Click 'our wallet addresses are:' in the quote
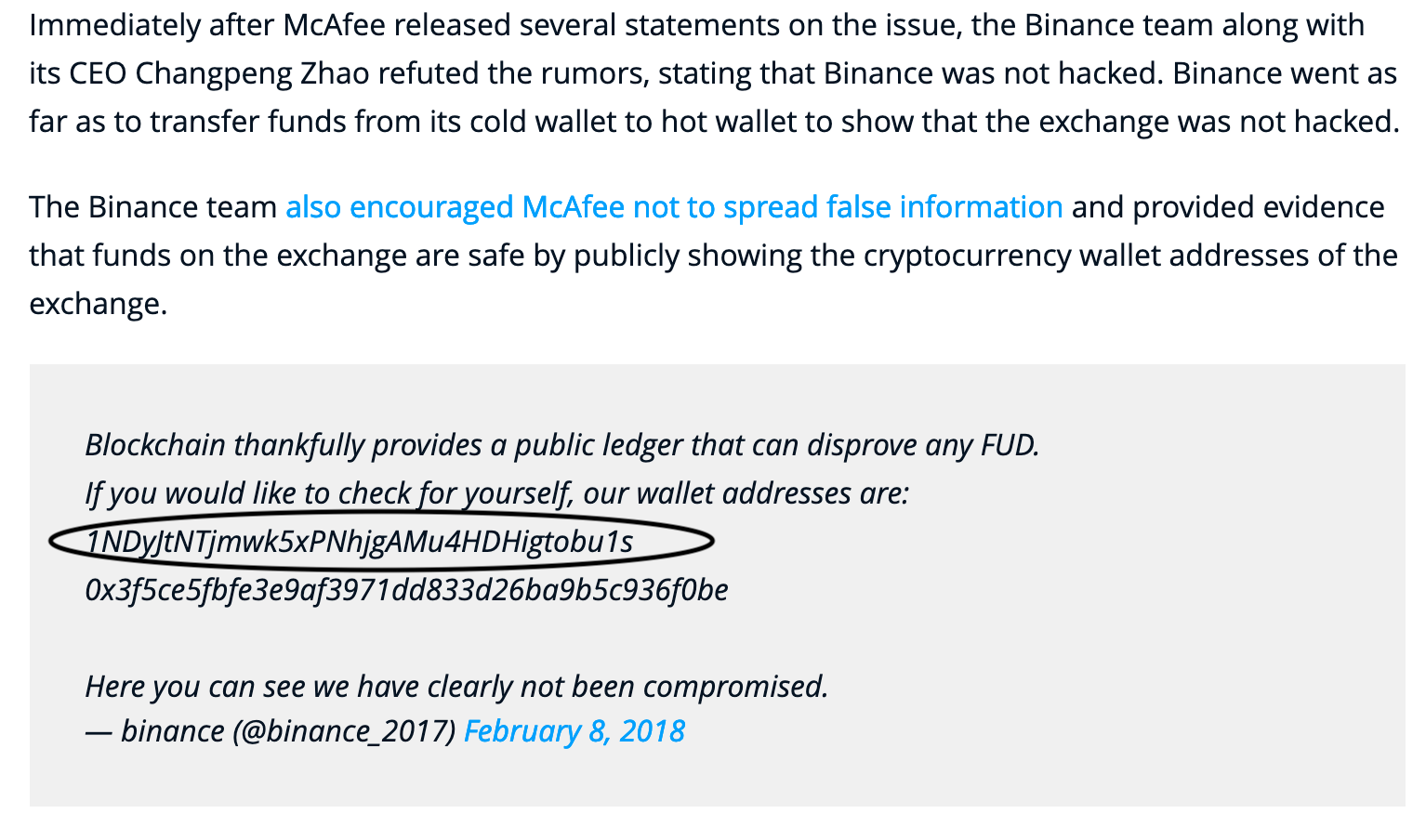This screenshot has height=840, width=1426. (746, 493)
